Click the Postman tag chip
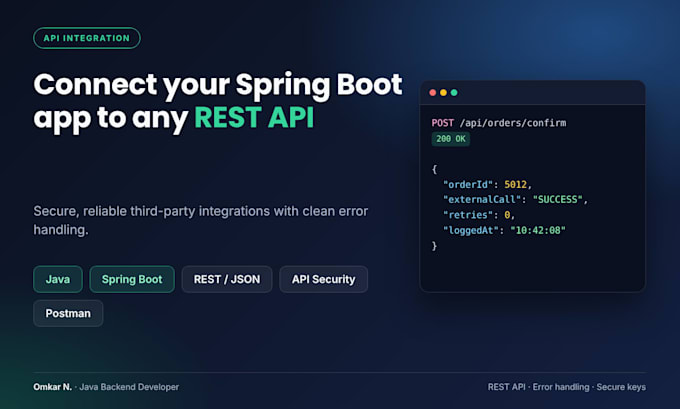The image size is (680, 409). pyautogui.click(x=68, y=313)
